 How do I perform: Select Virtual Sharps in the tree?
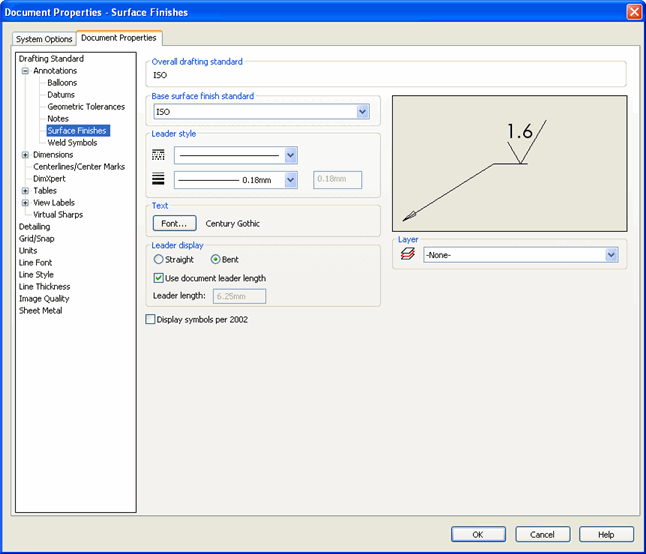58,214
